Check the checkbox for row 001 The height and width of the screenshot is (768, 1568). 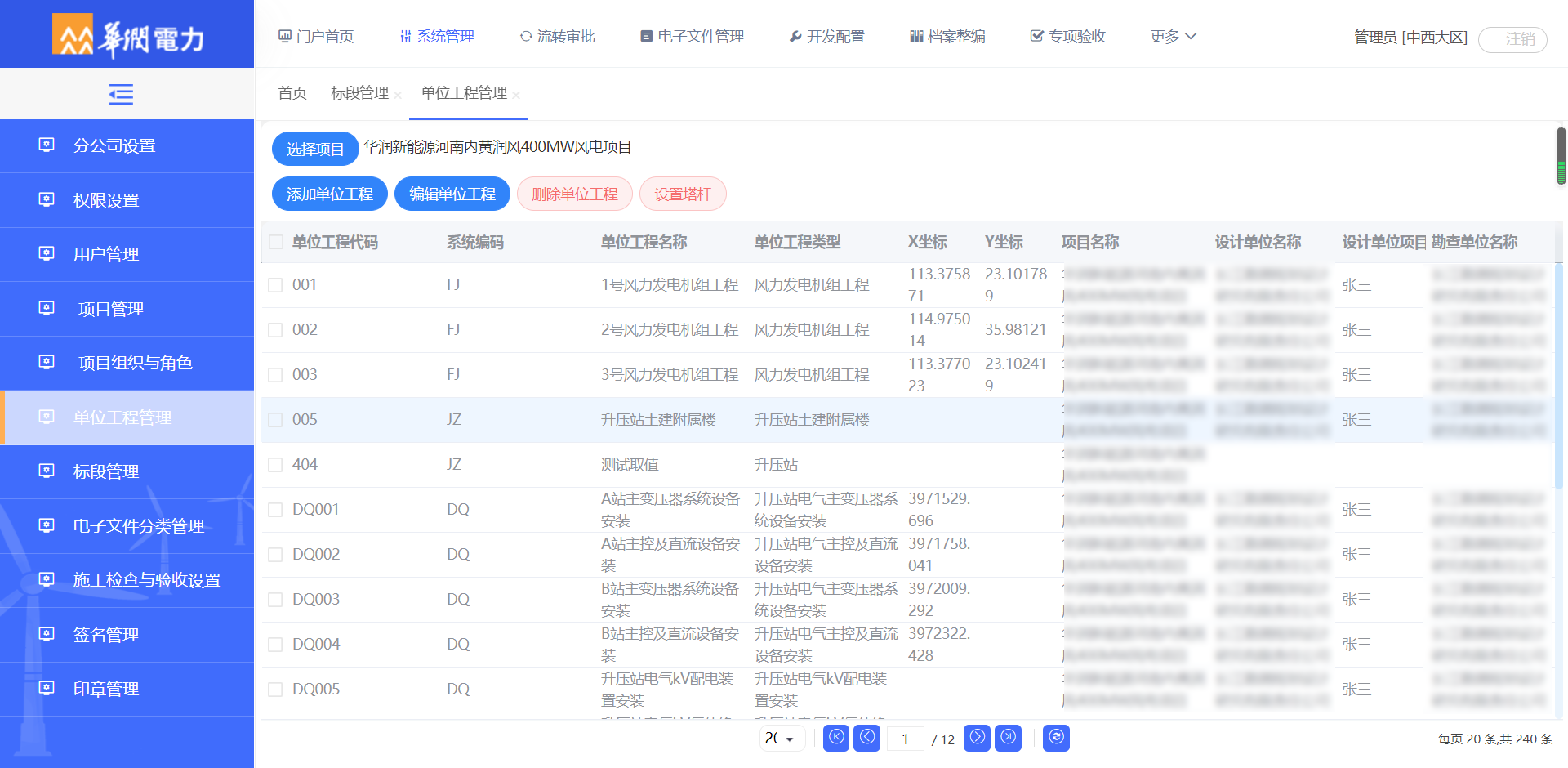tap(276, 285)
